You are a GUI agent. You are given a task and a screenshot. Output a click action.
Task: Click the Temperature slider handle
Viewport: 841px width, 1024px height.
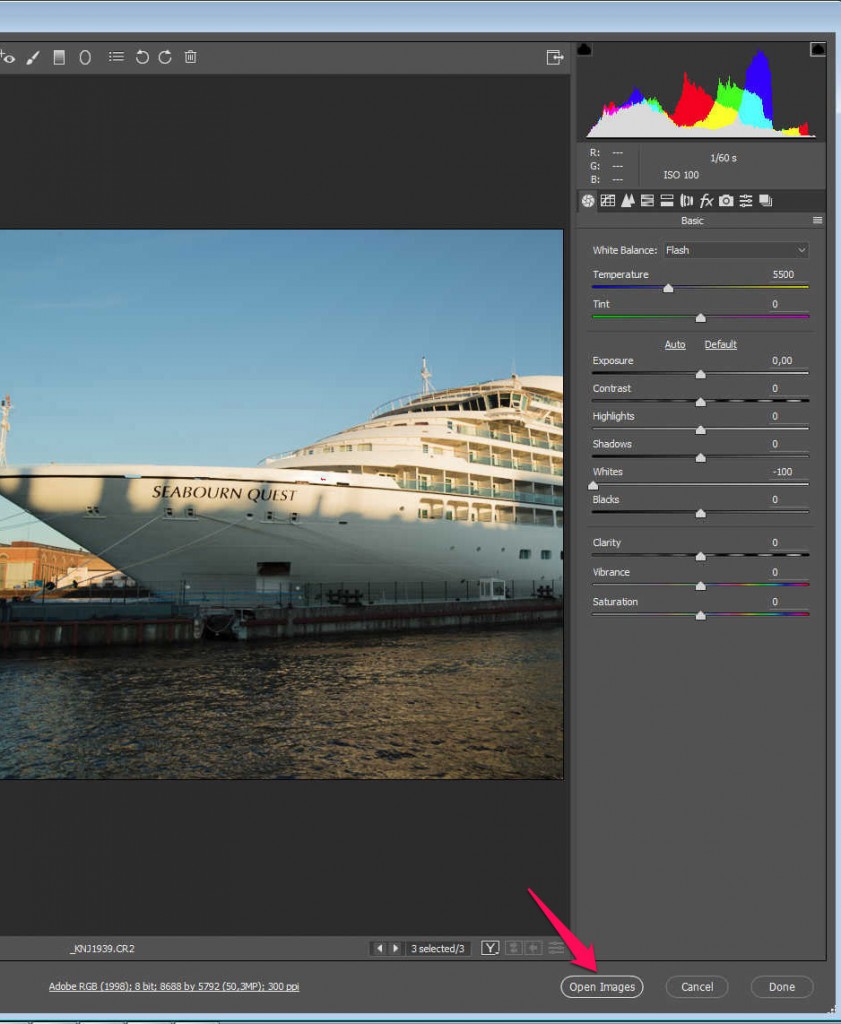[x=668, y=288]
